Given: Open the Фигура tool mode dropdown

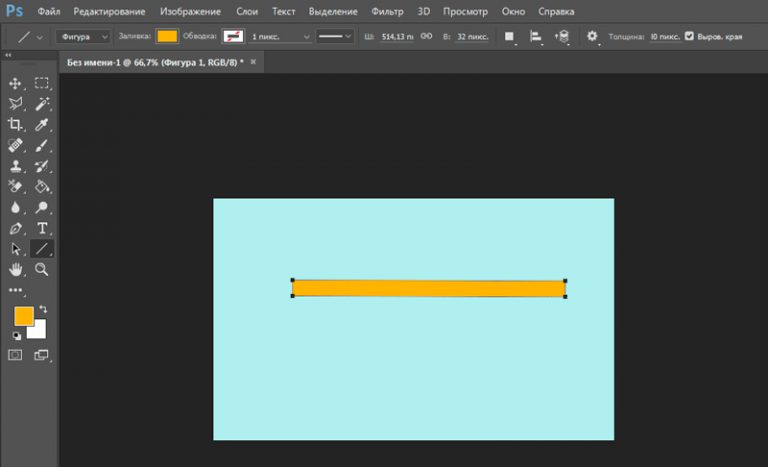Looking at the screenshot, I should (x=83, y=37).
